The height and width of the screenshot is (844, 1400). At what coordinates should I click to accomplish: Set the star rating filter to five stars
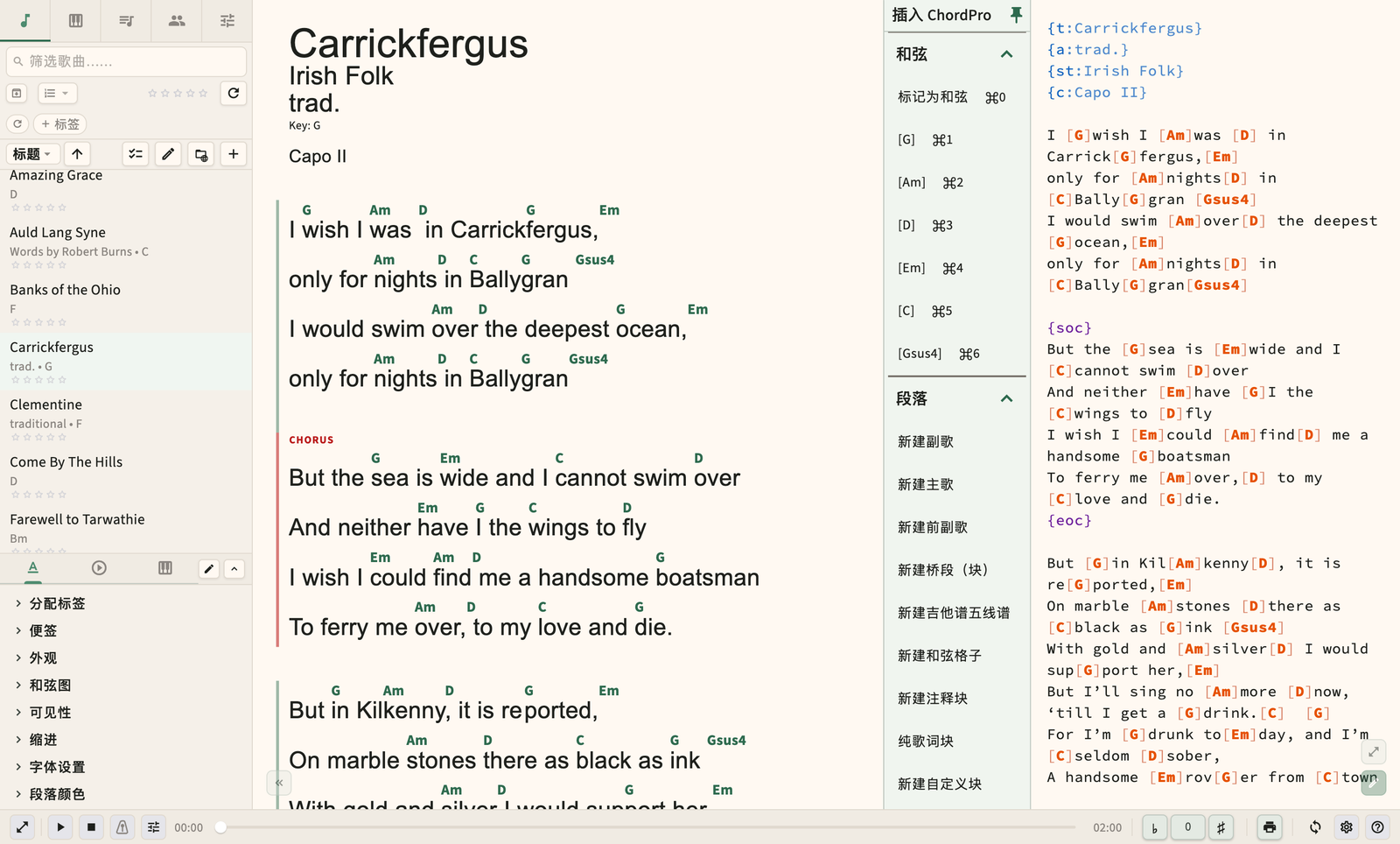[x=203, y=93]
